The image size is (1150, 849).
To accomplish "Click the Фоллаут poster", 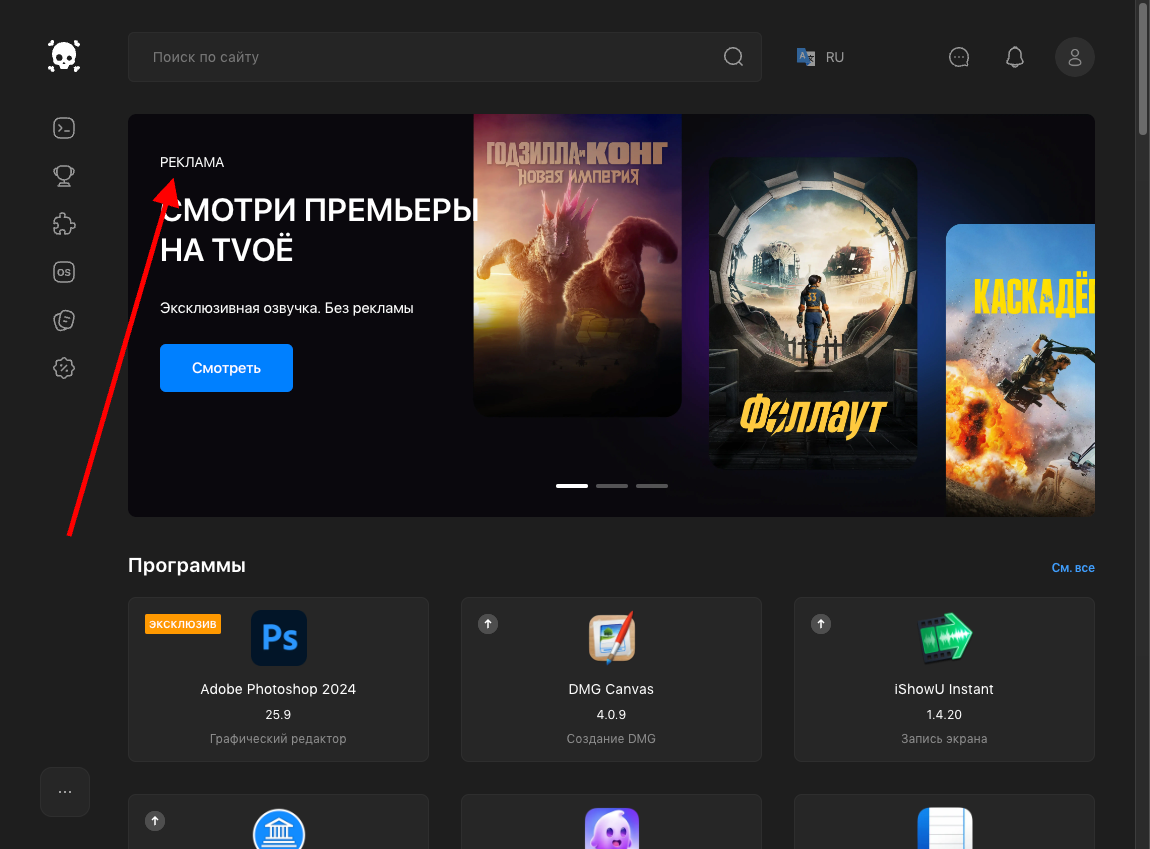I will pyautogui.click(x=813, y=312).
